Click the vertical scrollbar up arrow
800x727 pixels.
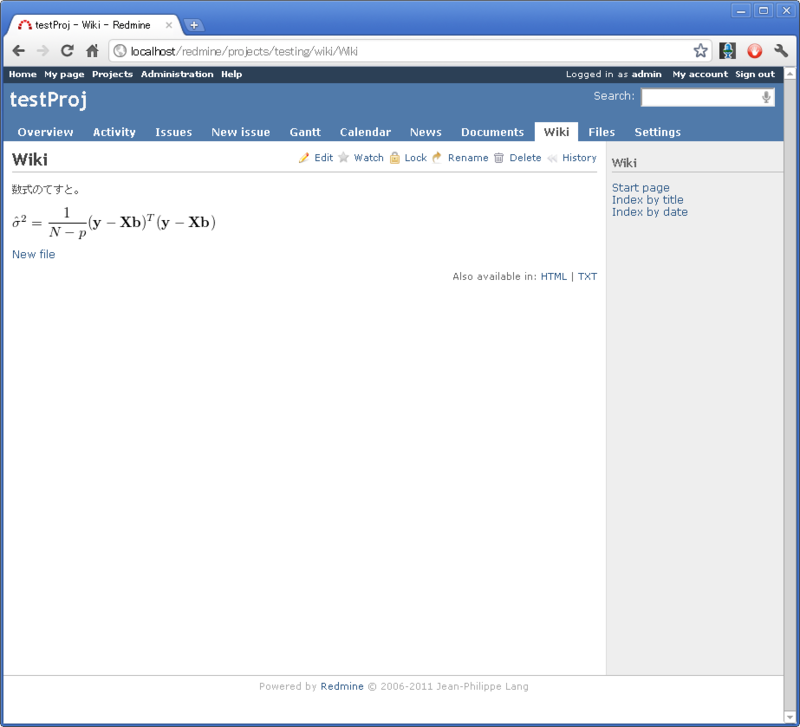click(x=789, y=74)
